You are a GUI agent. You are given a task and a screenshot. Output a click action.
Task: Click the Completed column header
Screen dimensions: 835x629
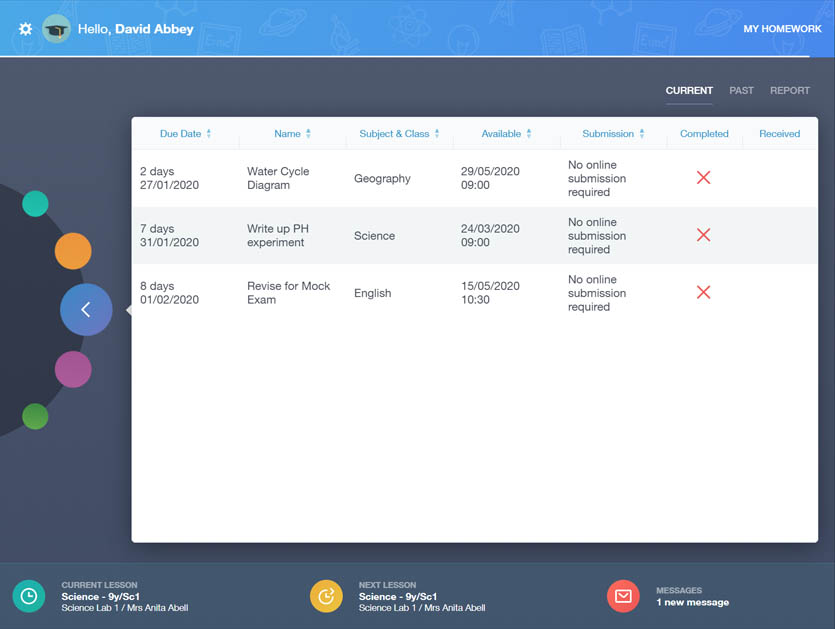click(704, 134)
